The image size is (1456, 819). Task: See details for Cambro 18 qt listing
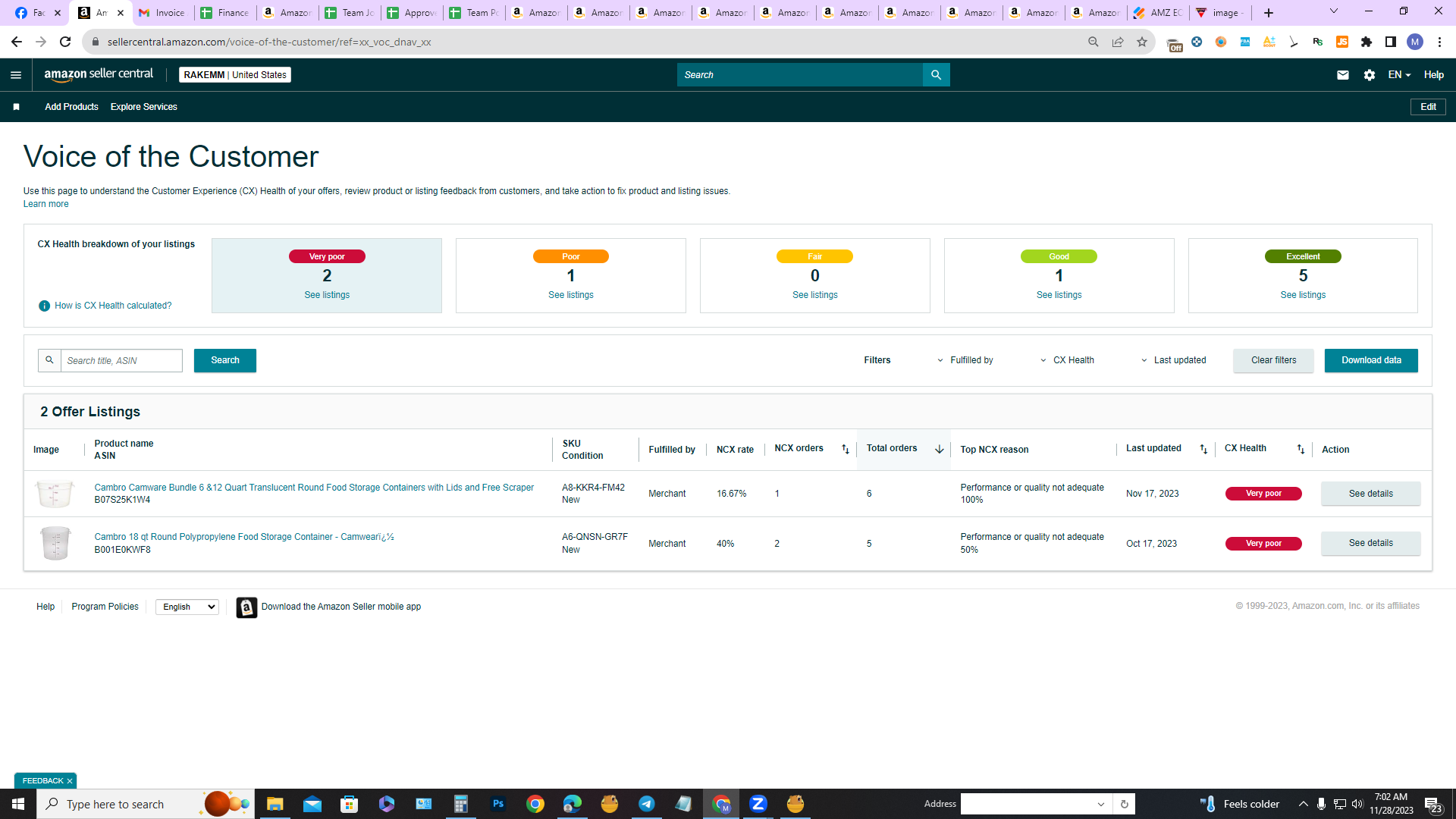(1370, 543)
